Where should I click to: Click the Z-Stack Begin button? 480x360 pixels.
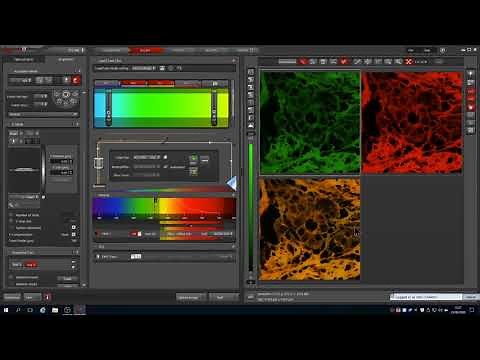point(13,133)
